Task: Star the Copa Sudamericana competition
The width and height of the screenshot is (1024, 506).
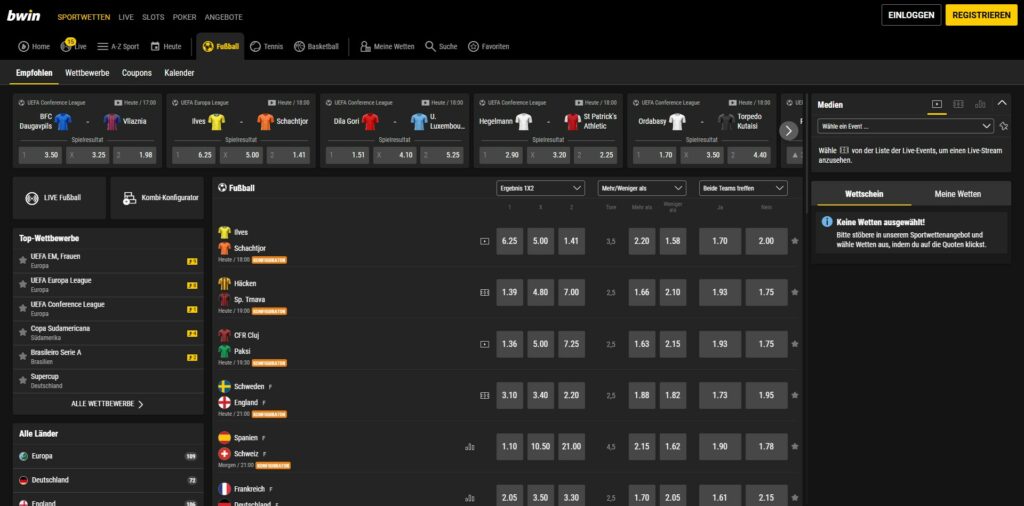Action: tap(23, 333)
